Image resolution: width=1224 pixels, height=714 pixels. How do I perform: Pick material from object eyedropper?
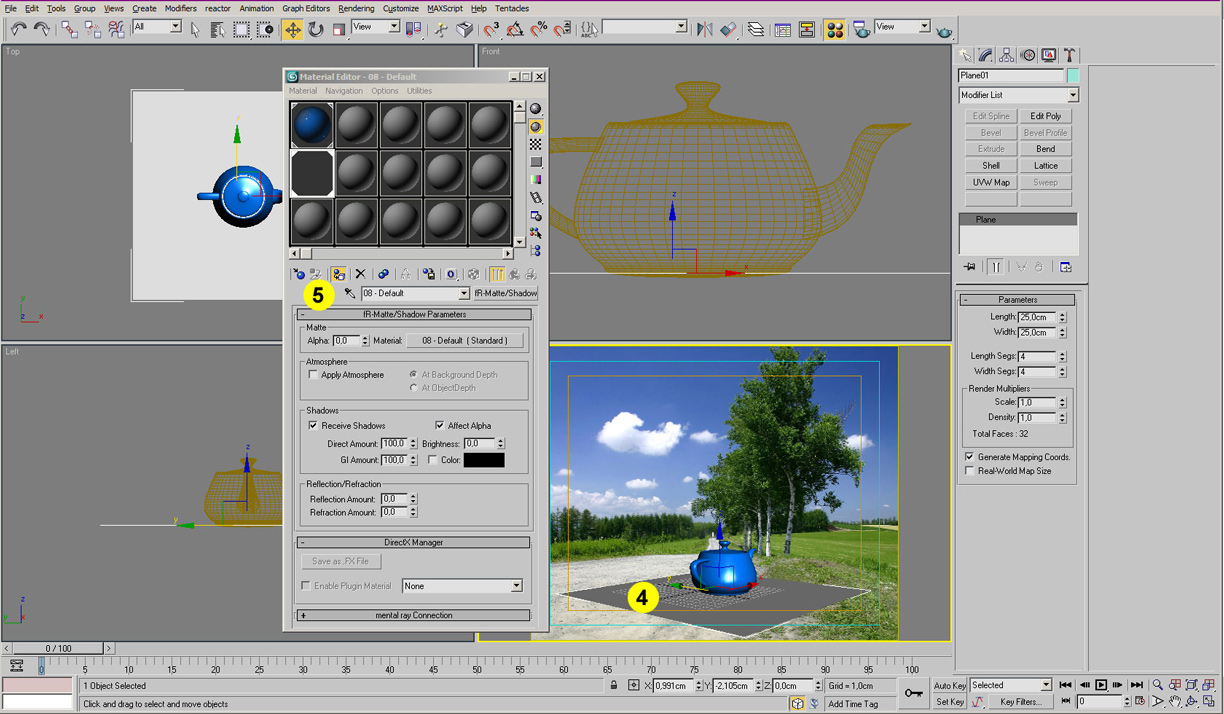click(349, 293)
